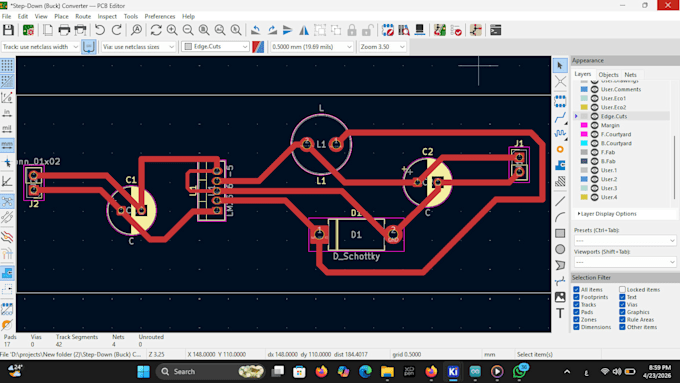The width and height of the screenshot is (680, 383).
Task: Select the Draw Circle tool
Action: point(560,249)
